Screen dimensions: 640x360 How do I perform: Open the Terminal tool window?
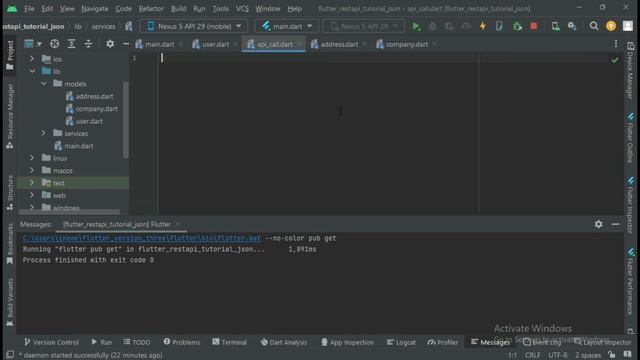click(x=229, y=342)
